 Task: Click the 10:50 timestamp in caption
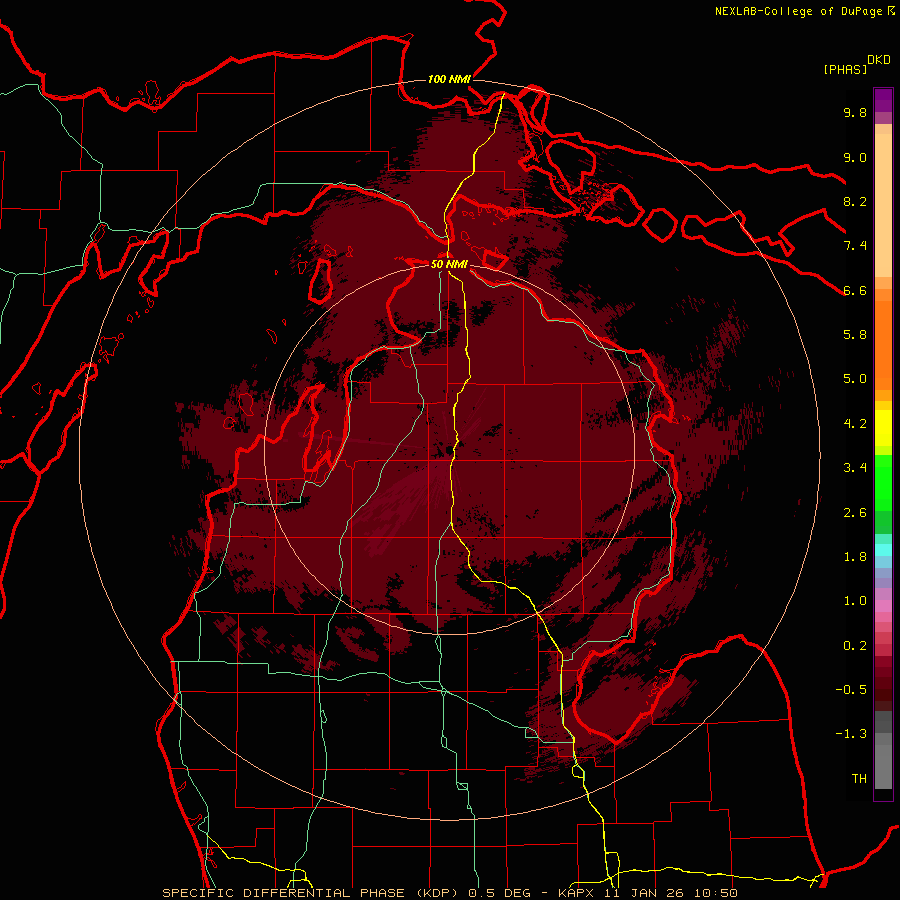pos(714,893)
